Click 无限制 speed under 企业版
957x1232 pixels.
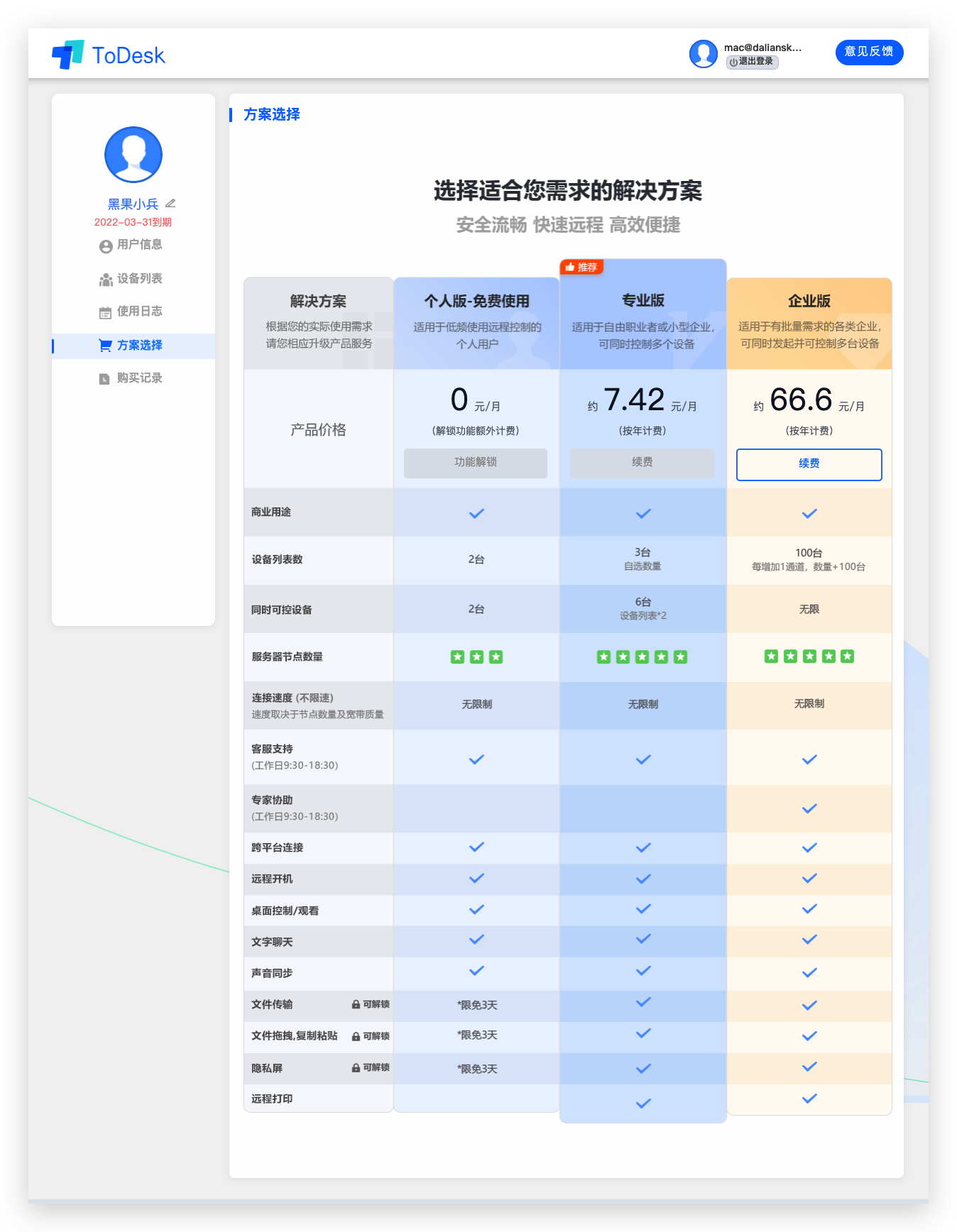pos(809,704)
